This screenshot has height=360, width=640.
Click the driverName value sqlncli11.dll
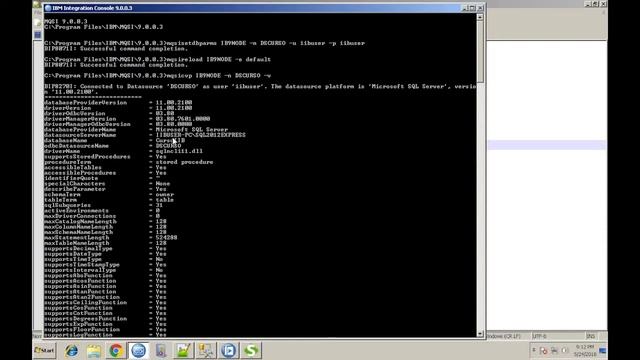(x=179, y=151)
